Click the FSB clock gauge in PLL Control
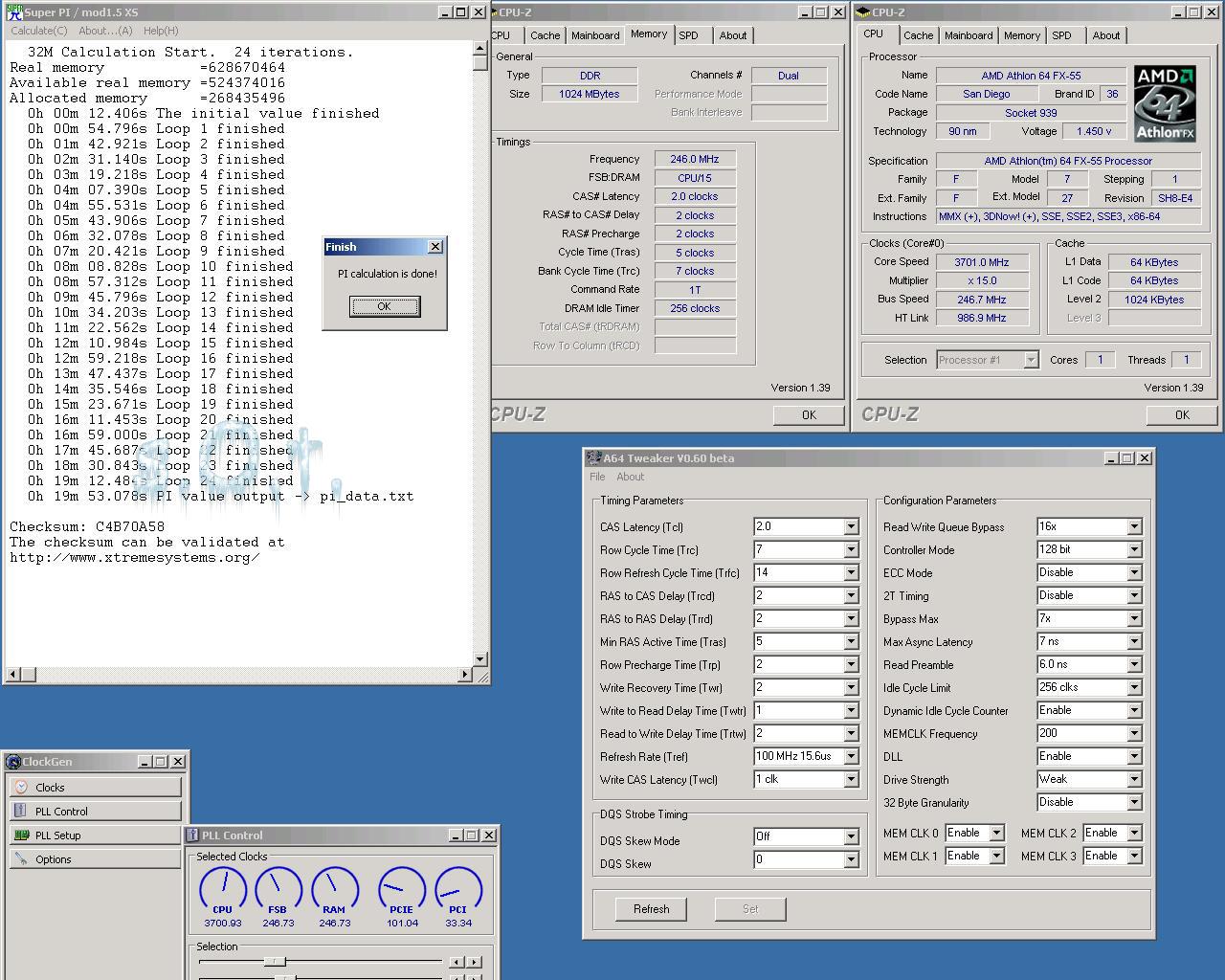 pos(278,890)
